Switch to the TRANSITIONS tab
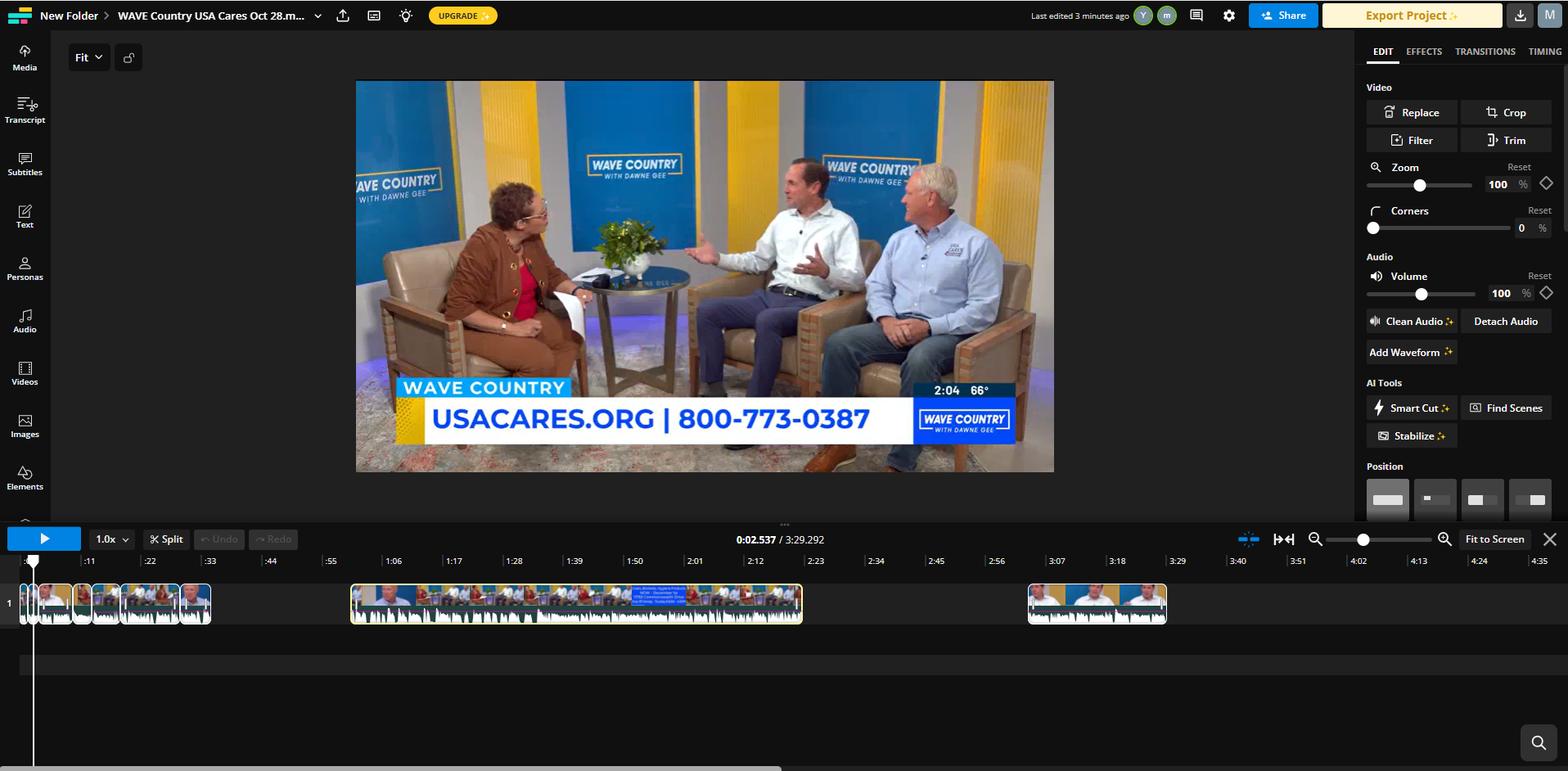 coord(1485,52)
